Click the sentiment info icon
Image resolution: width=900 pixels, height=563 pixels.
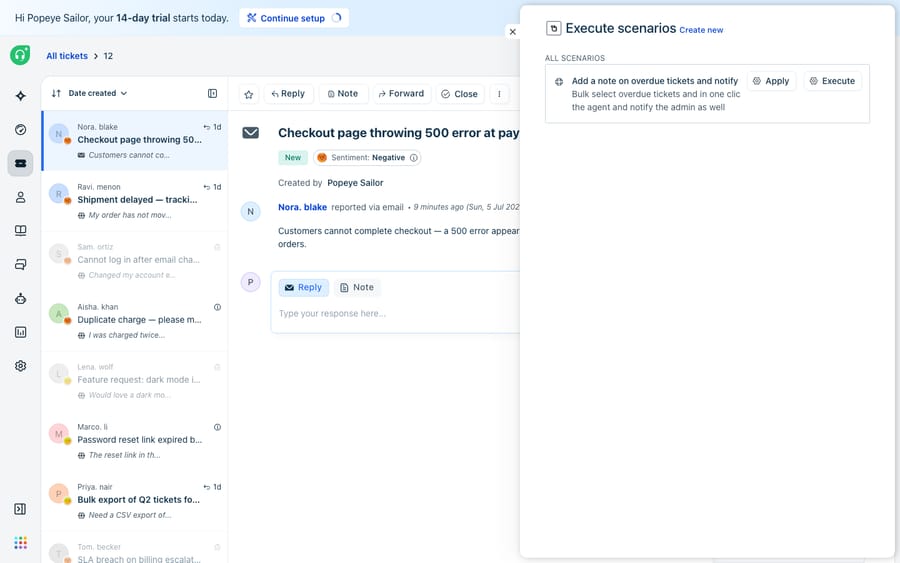click(x=414, y=158)
